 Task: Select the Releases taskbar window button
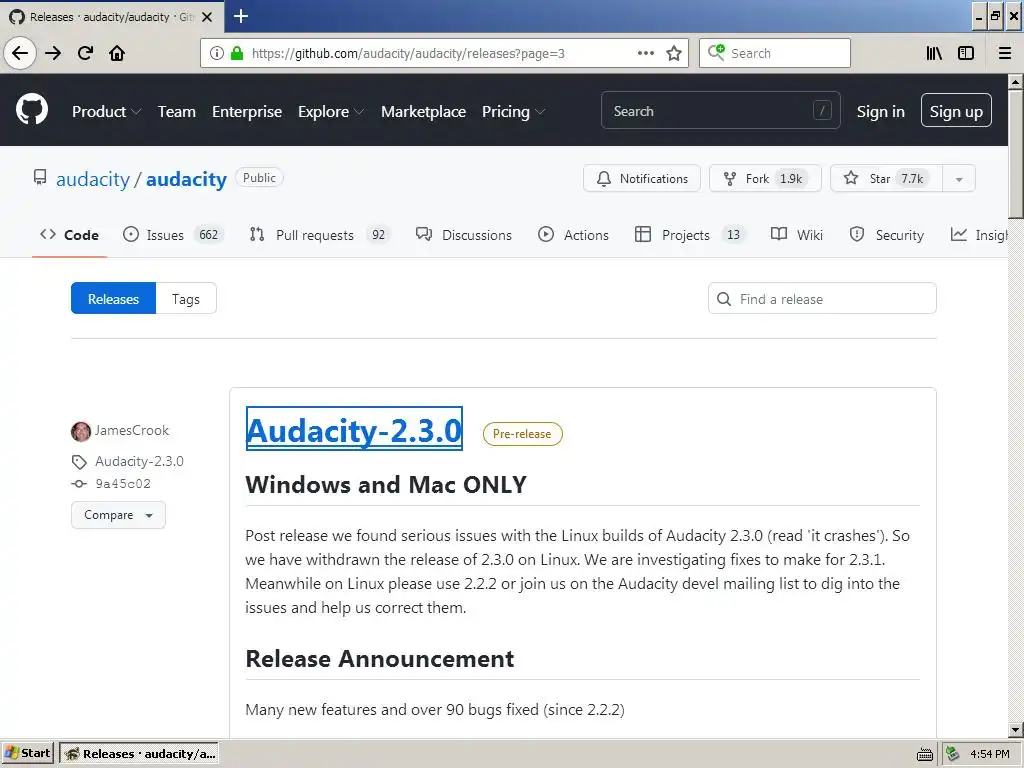pos(139,754)
